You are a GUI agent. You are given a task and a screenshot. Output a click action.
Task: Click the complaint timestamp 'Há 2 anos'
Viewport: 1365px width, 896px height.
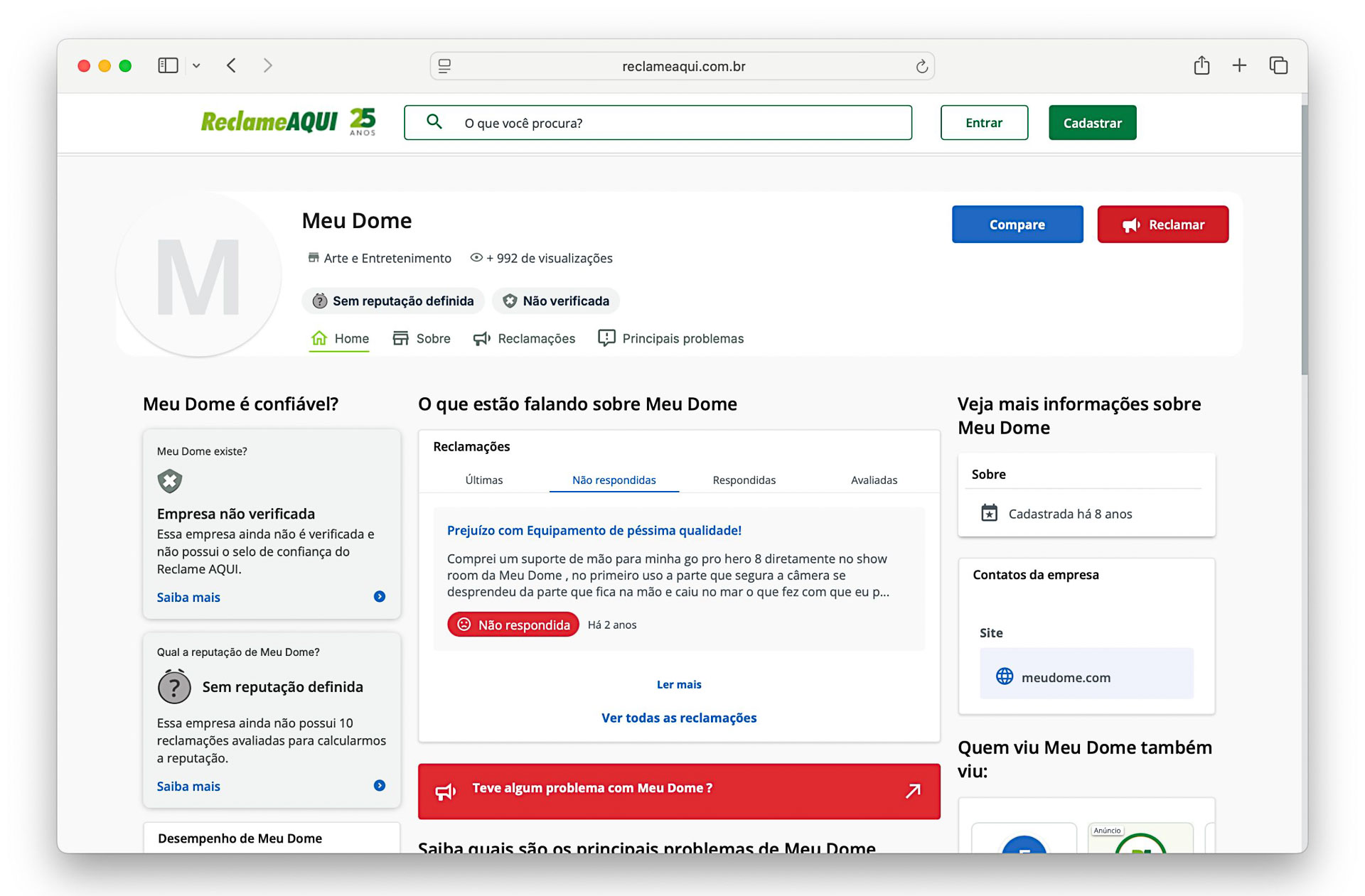(x=612, y=625)
